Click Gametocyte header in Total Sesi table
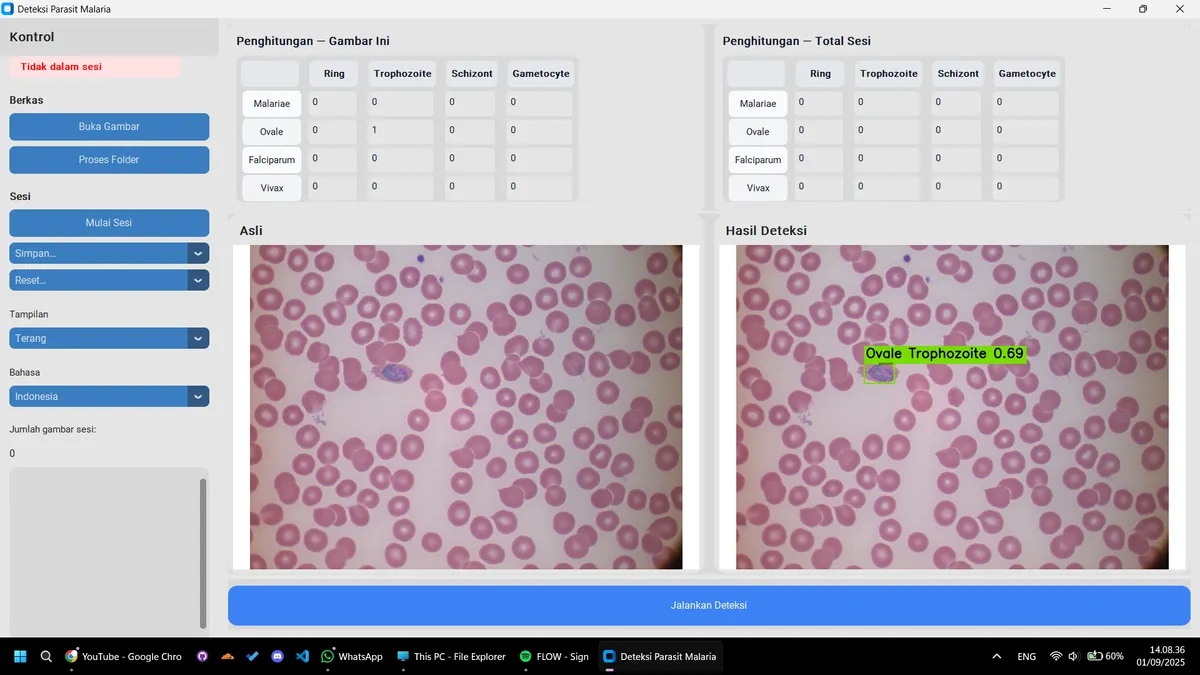Image resolution: width=1200 pixels, height=675 pixels. pyautogui.click(x=1027, y=74)
